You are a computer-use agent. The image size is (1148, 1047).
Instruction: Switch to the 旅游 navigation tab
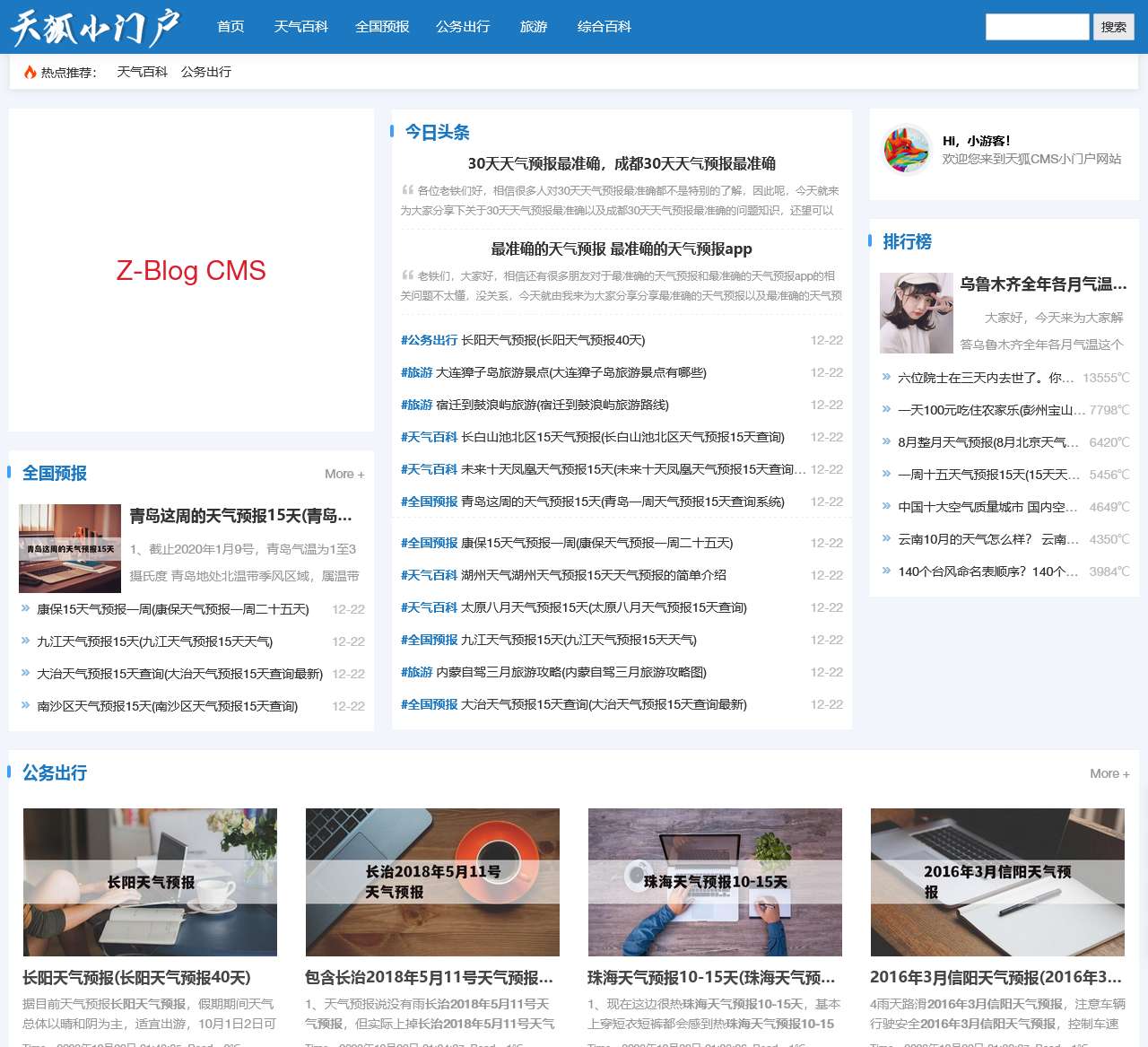tap(533, 27)
